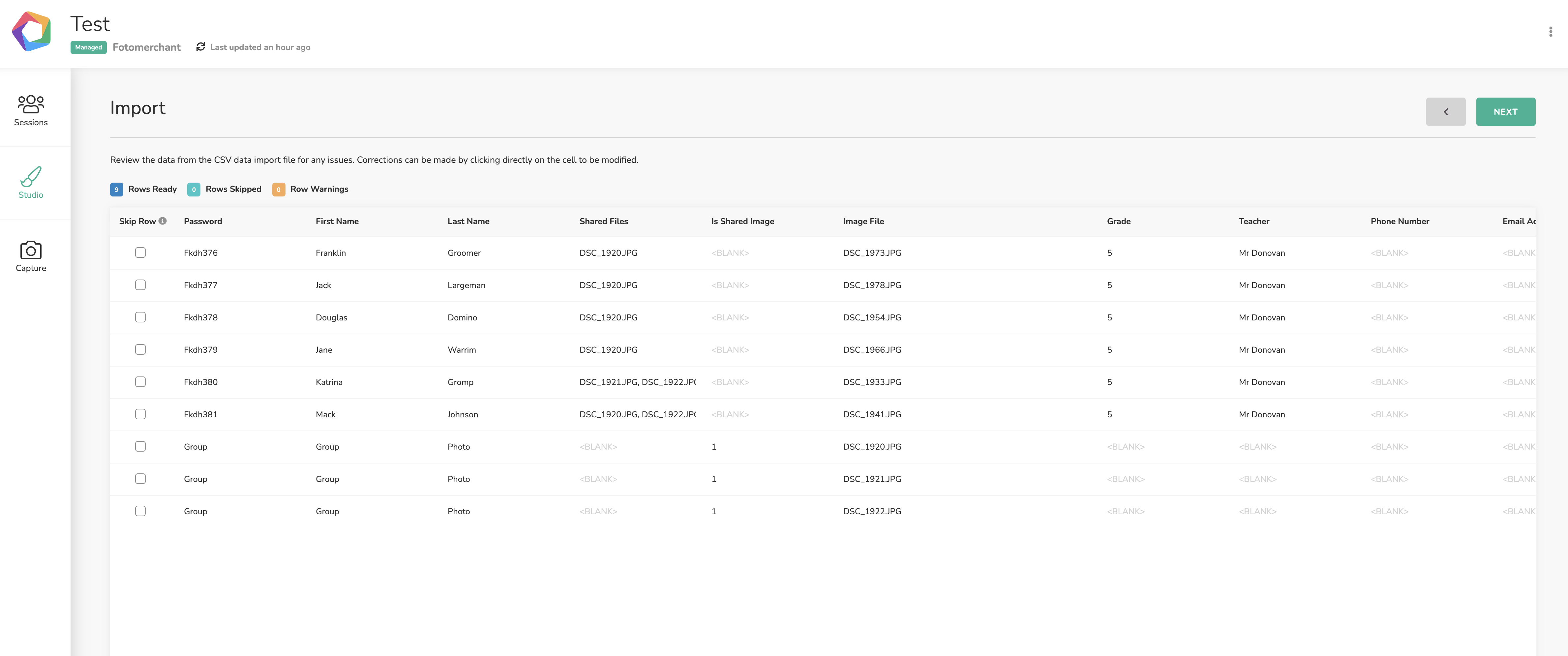This screenshot has width=1568, height=656.
Task: Check skip row for Franklin Groomer
Action: coord(140,253)
